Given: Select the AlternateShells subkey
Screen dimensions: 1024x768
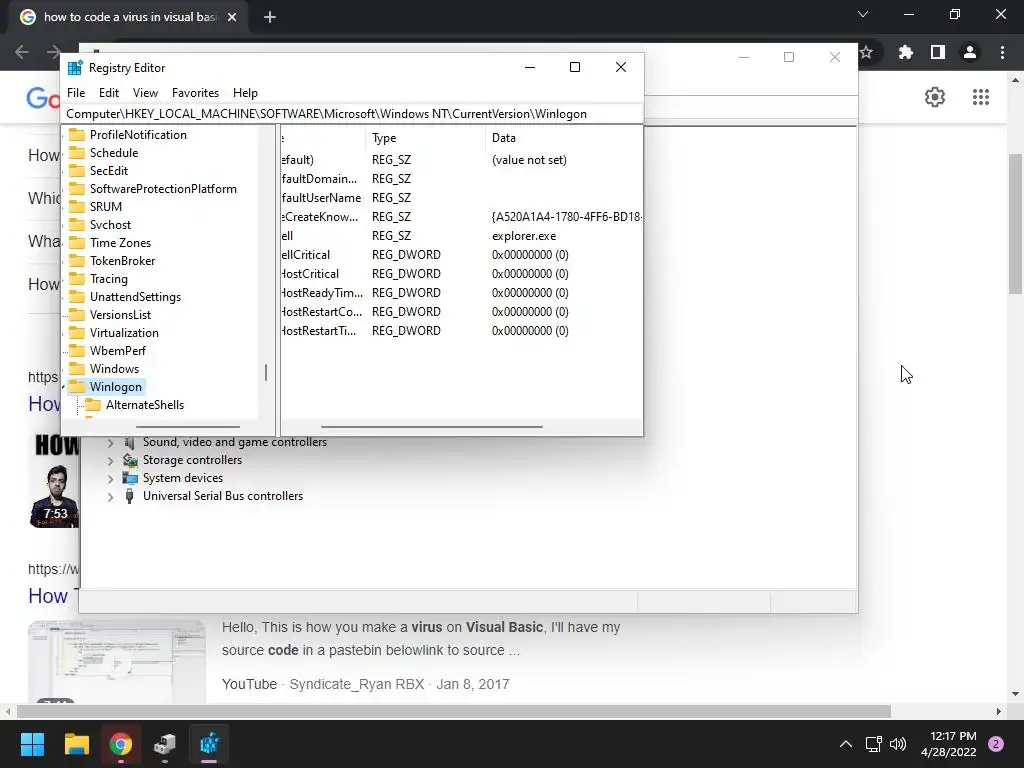Looking at the screenshot, I should (x=144, y=405).
